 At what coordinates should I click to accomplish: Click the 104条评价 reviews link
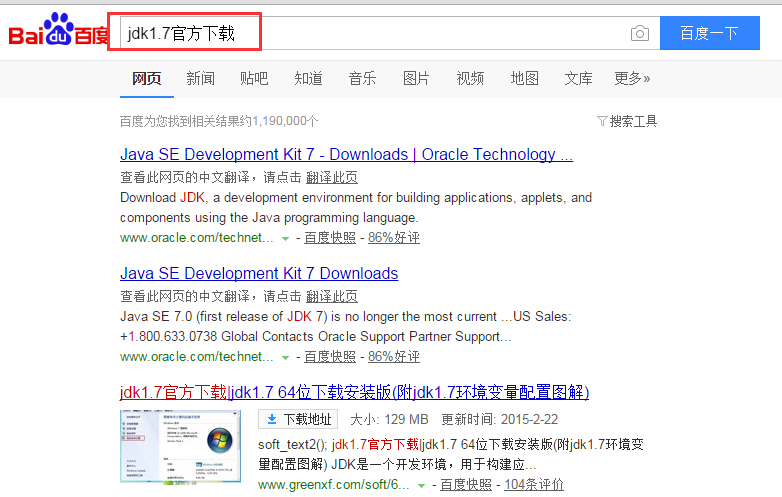[x=534, y=485]
